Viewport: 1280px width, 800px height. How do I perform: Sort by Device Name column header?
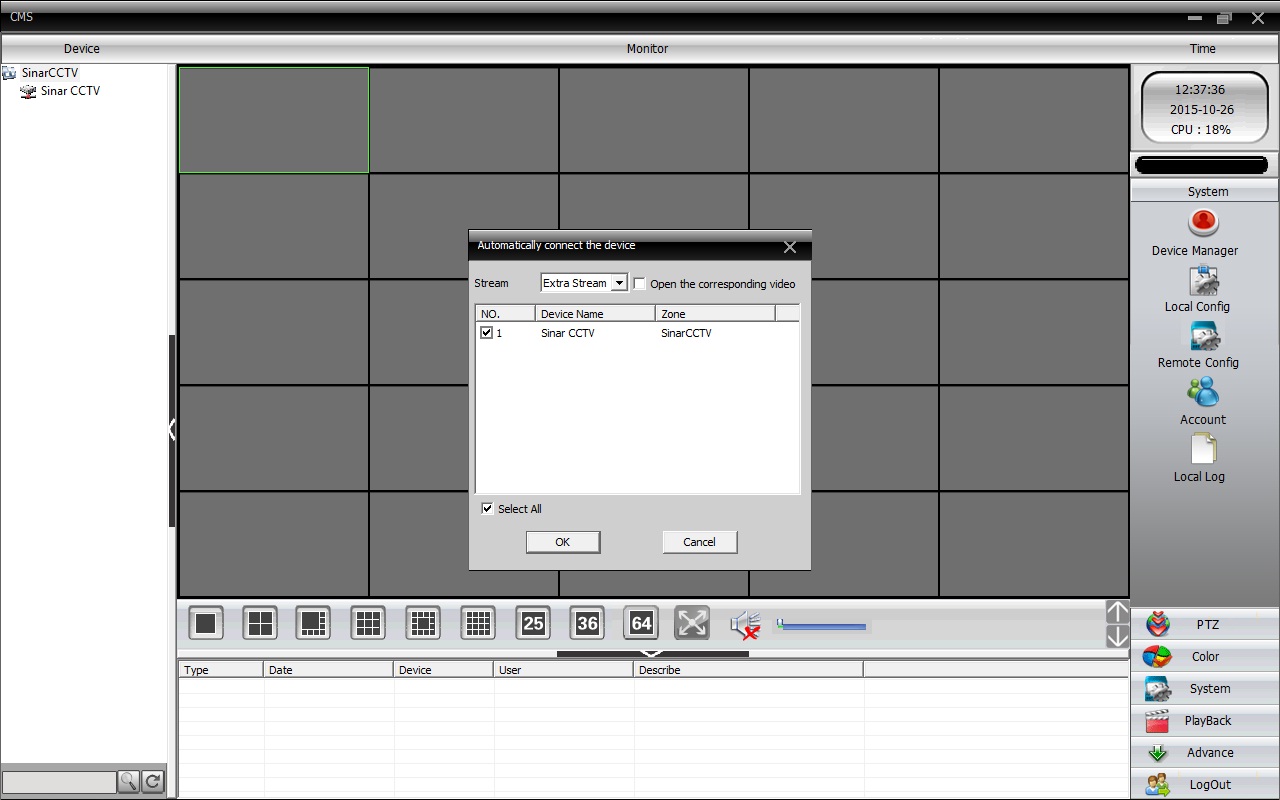595,314
